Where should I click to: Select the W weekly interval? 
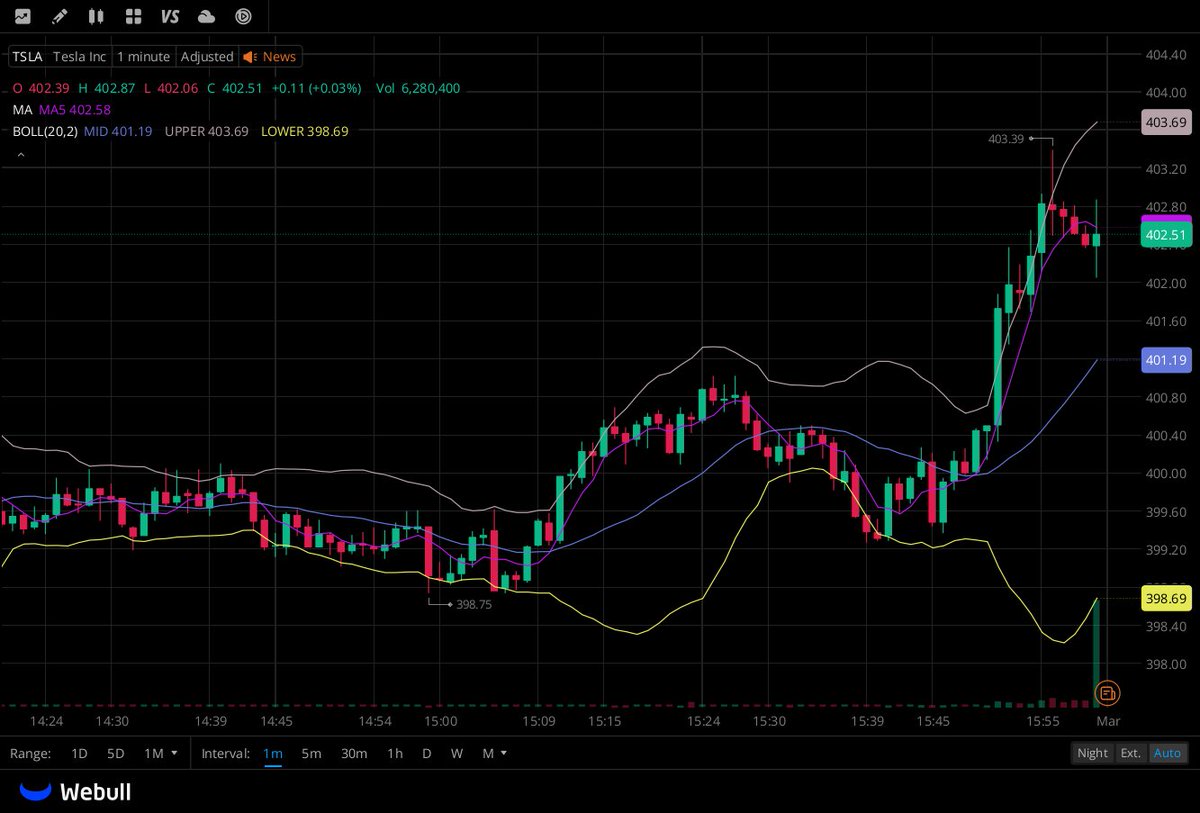[456, 753]
